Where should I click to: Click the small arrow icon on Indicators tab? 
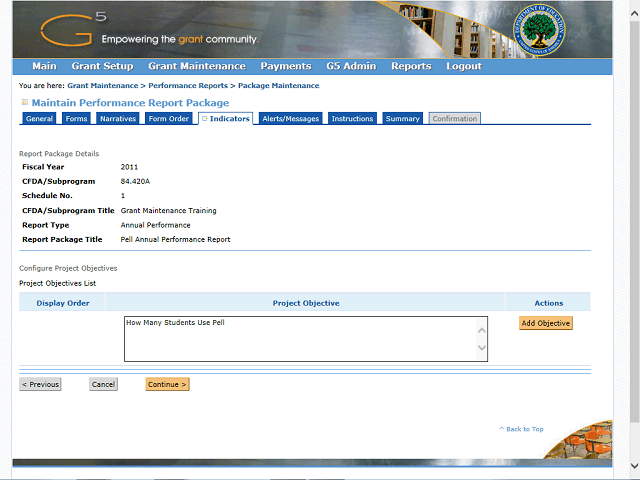tap(205, 118)
